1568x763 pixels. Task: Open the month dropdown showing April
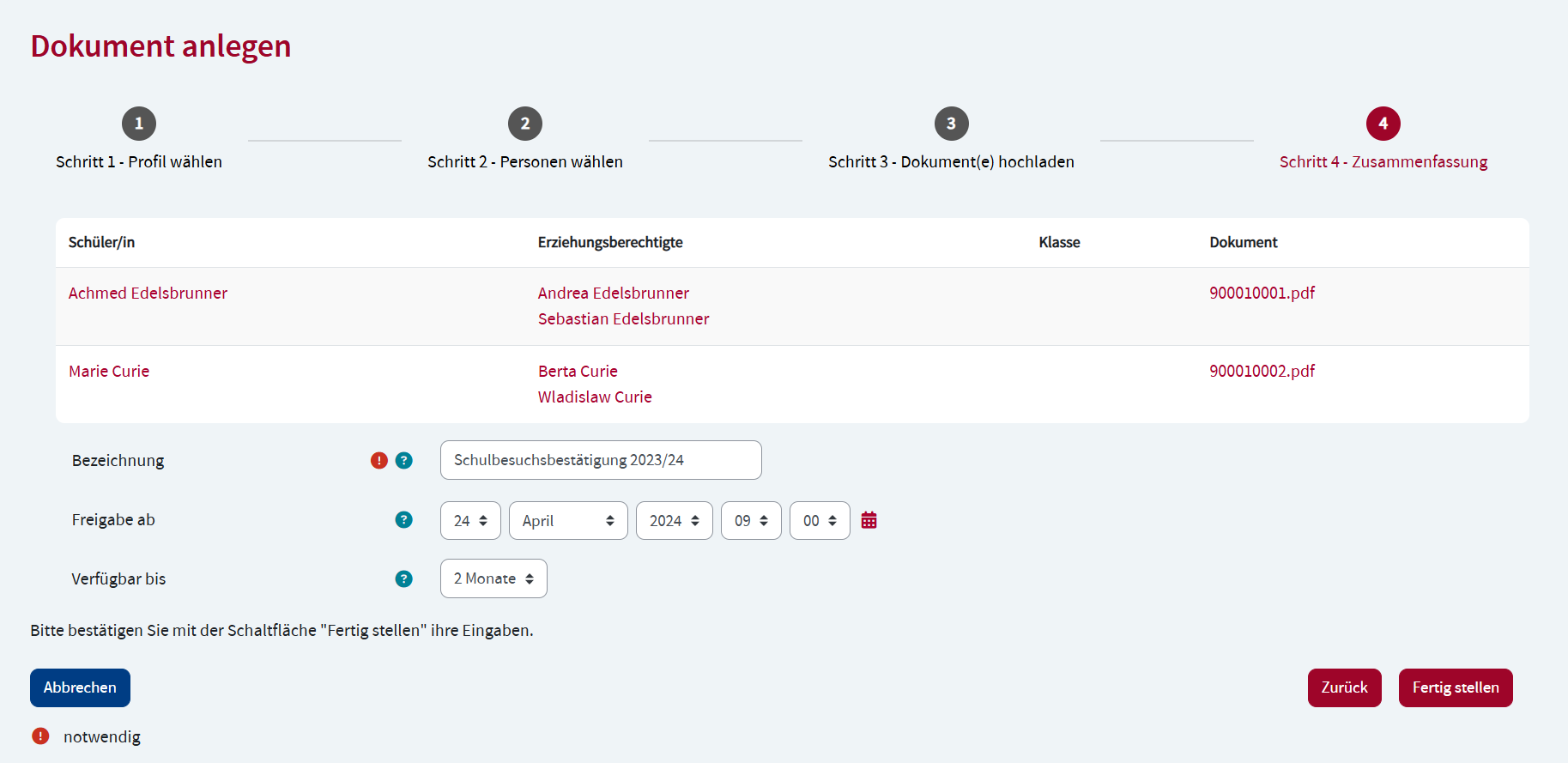[568, 521]
